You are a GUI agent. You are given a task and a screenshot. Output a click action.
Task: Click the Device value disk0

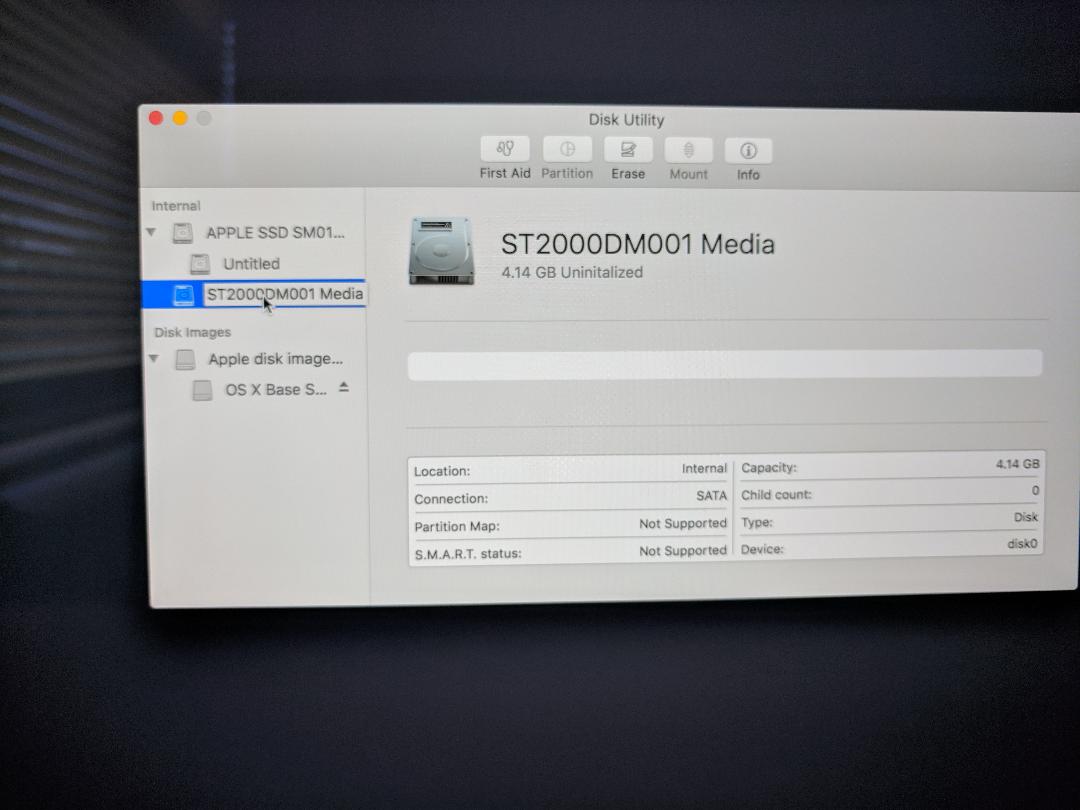pyautogui.click(x=1022, y=544)
